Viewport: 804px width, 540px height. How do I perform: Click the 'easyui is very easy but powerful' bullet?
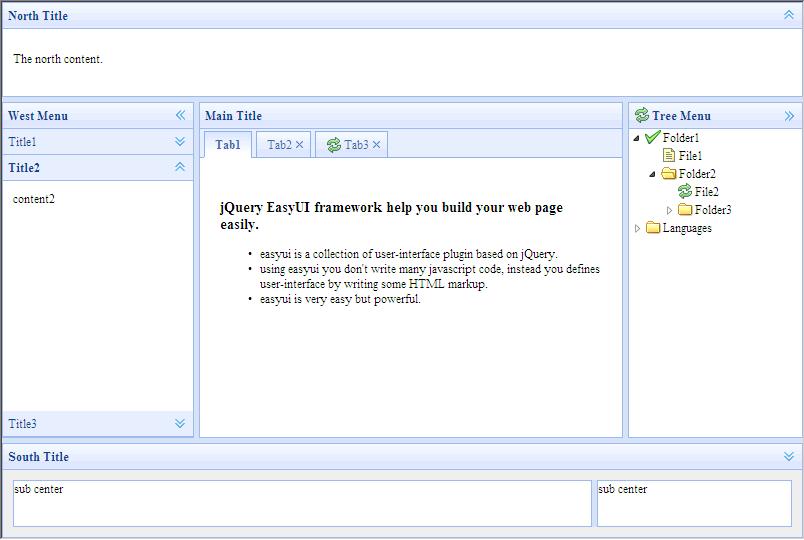pyautogui.click(x=340, y=299)
